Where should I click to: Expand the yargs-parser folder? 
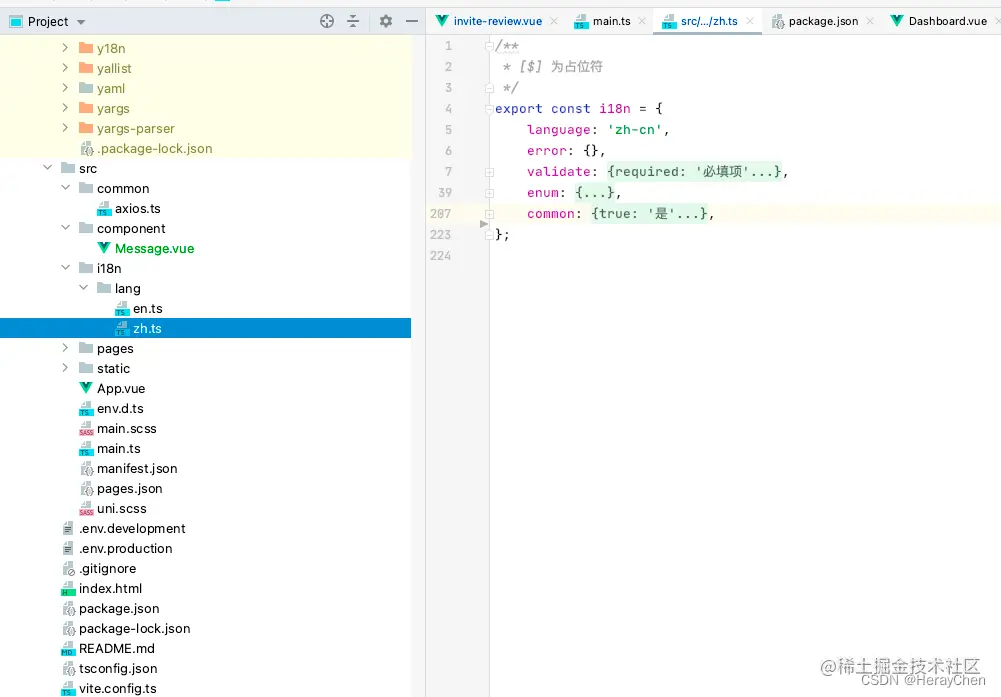pyautogui.click(x=65, y=128)
